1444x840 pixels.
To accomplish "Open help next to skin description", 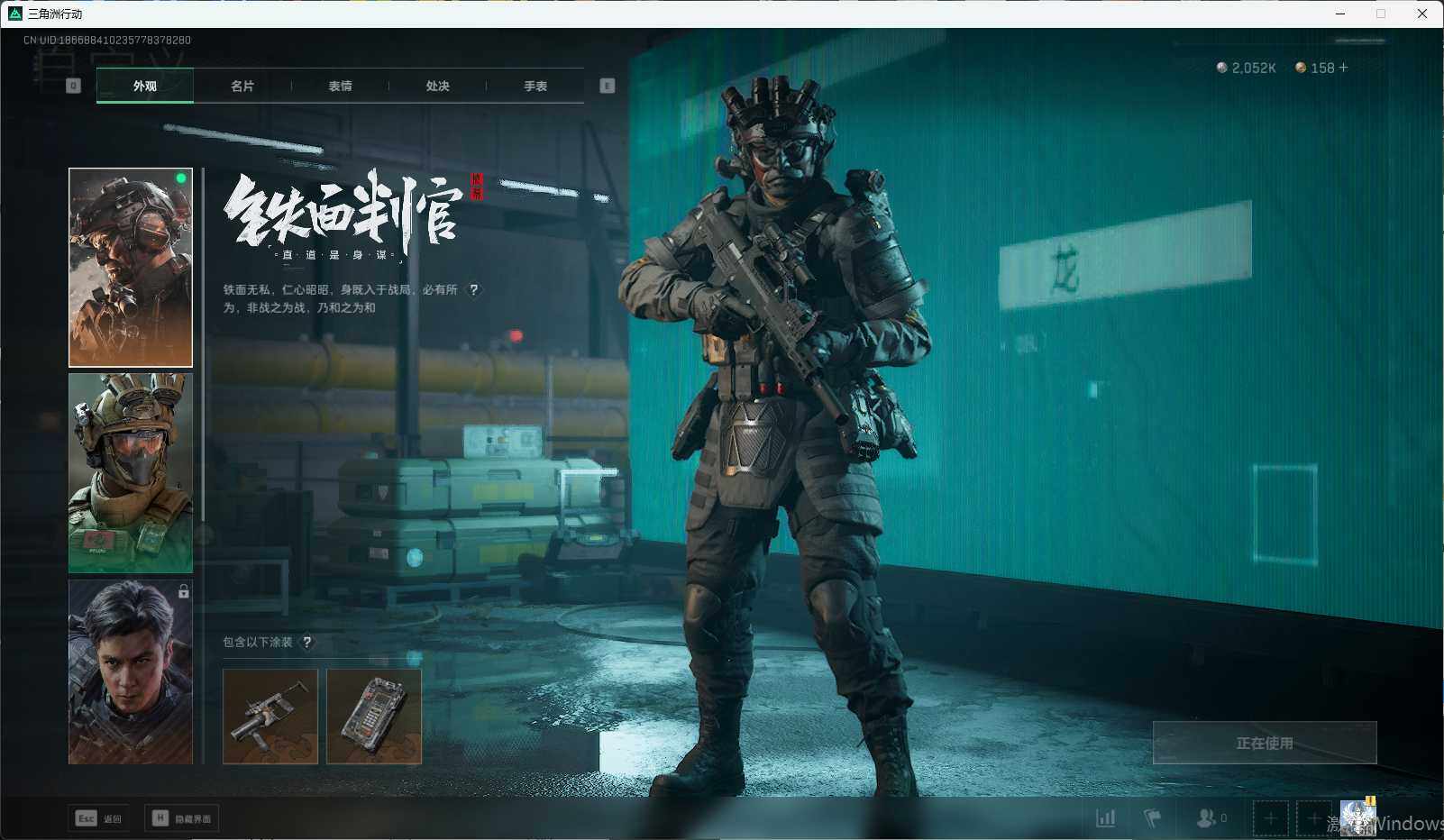I will click(474, 289).
